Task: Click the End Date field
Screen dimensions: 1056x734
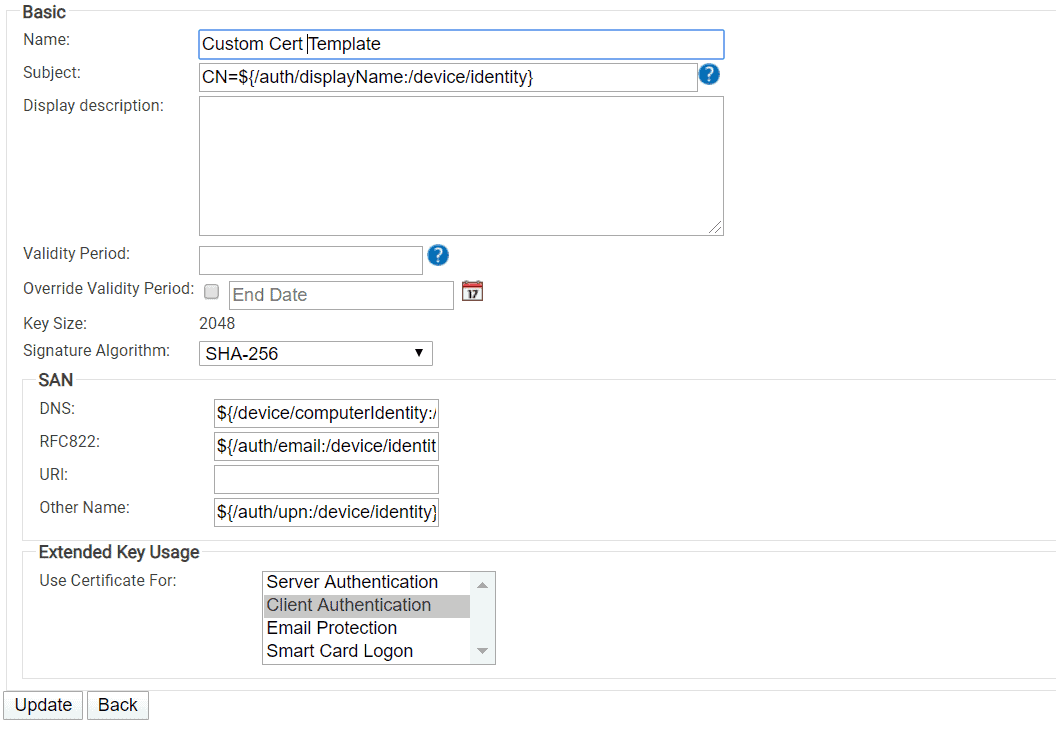Action: pyautogui.click(x=341, y=295)
